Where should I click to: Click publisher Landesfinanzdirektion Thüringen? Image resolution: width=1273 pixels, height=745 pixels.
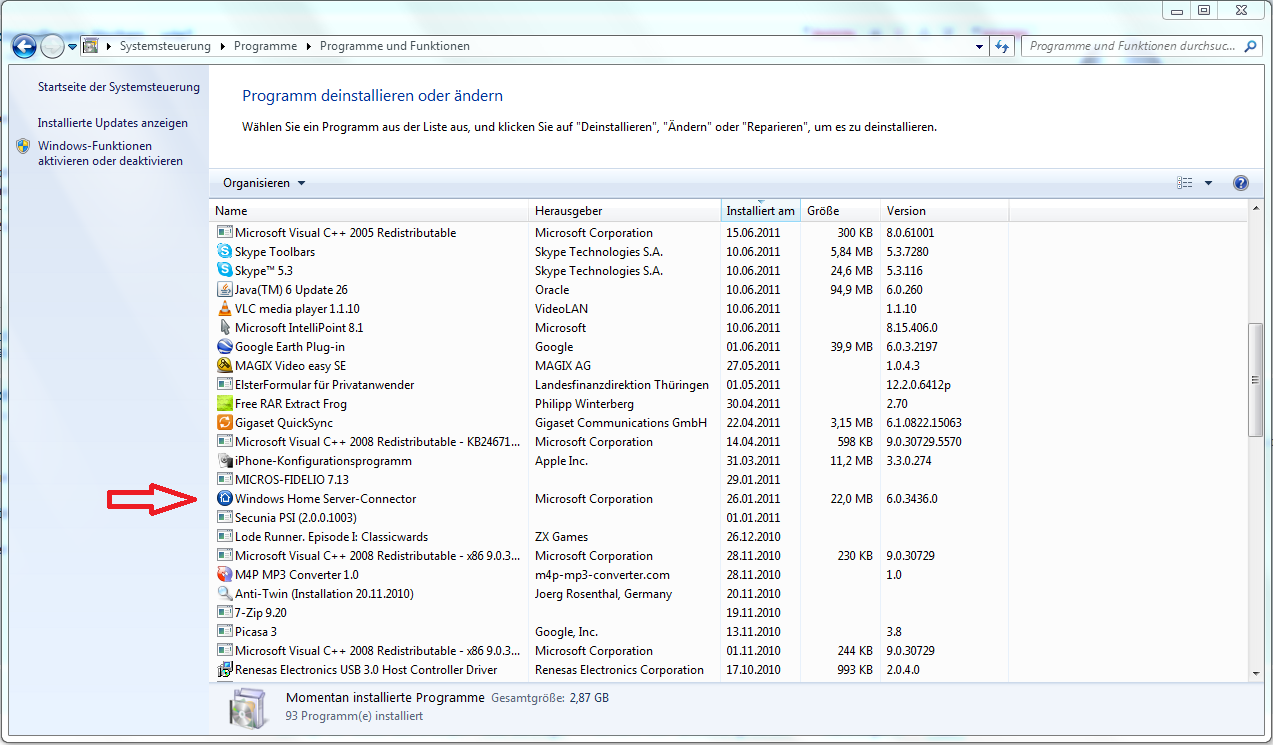click(622, 385)
